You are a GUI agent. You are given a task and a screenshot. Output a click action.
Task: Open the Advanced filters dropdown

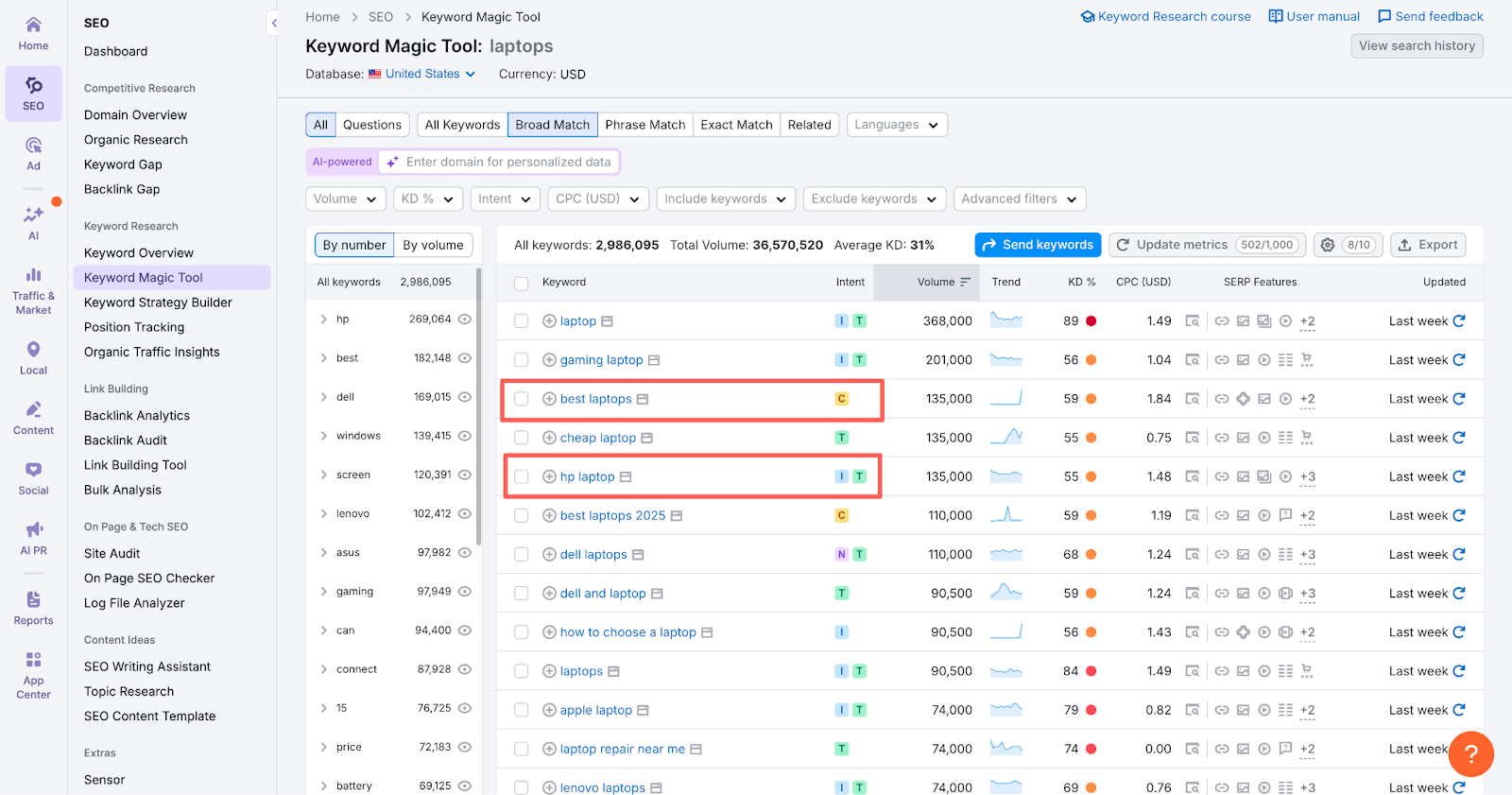(x=1020, y=199)
